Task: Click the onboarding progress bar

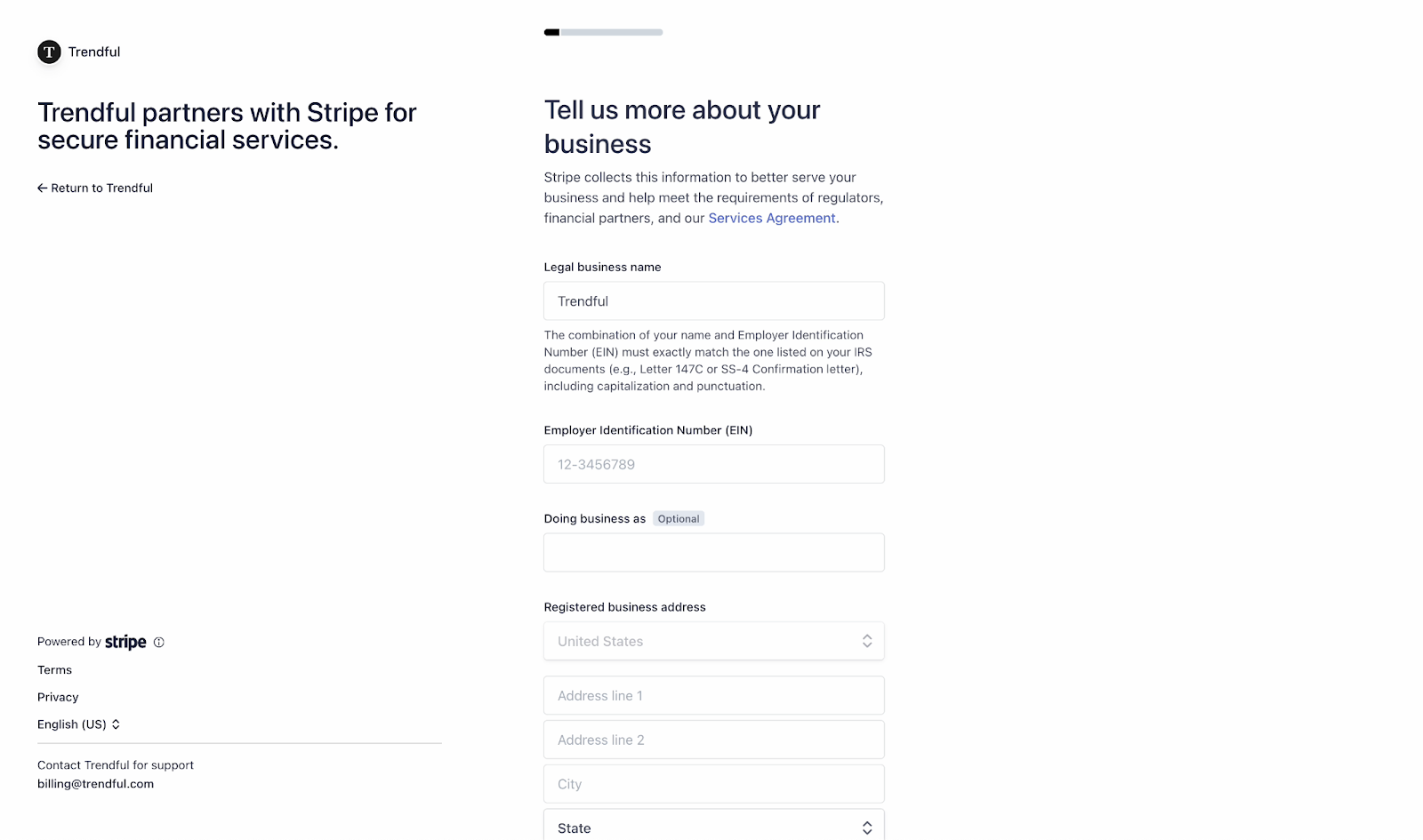Action: point(603,32)
